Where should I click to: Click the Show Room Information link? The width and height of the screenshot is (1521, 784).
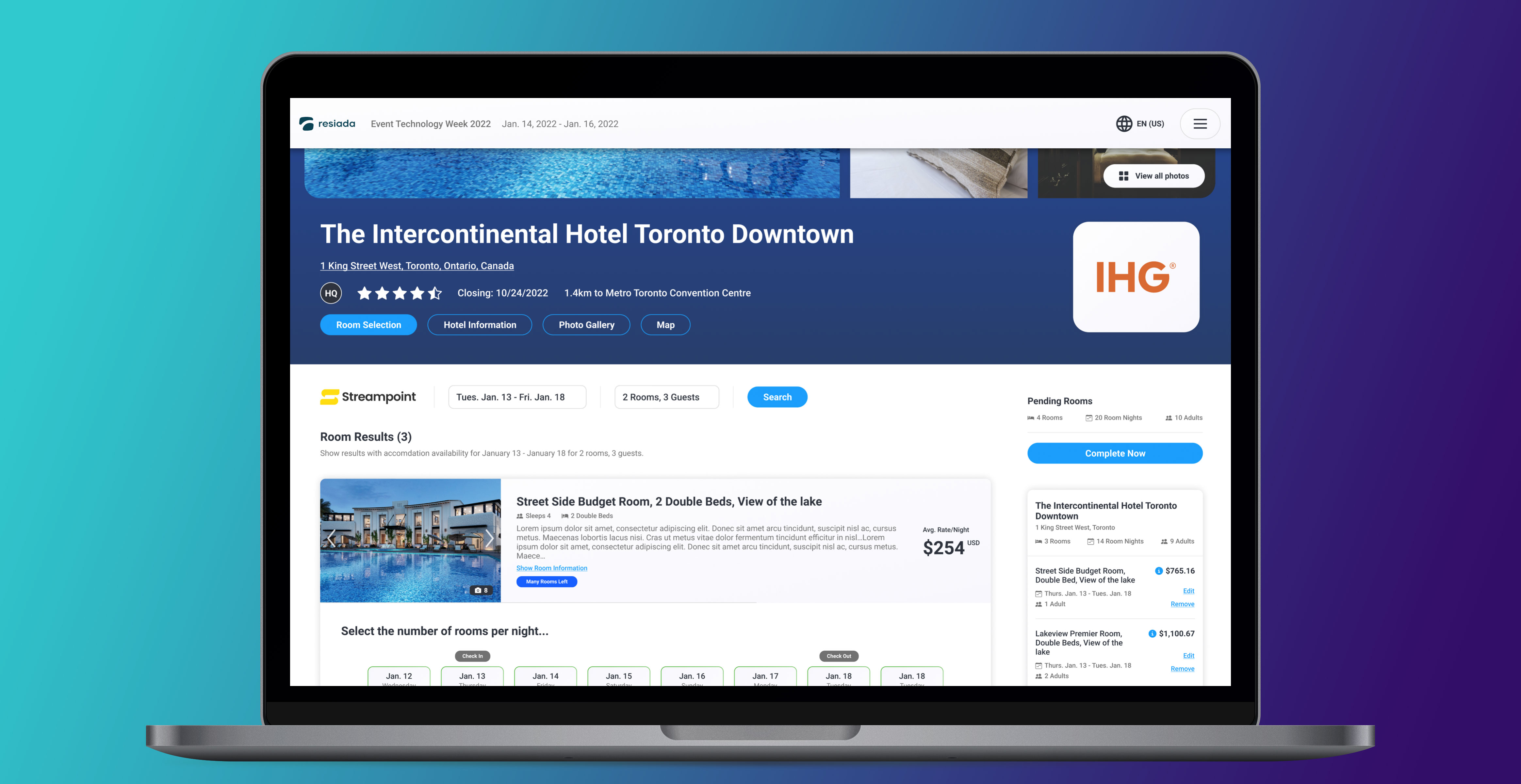point(551,568)
